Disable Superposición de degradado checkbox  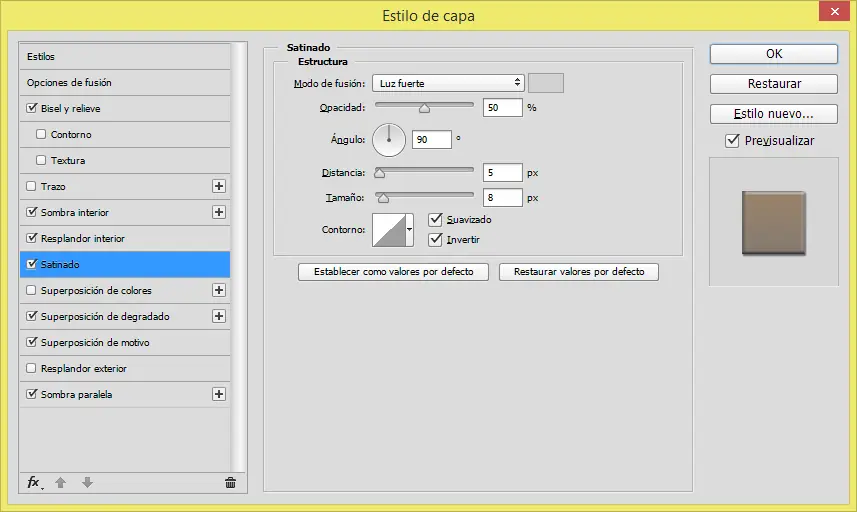pos(32,316)
